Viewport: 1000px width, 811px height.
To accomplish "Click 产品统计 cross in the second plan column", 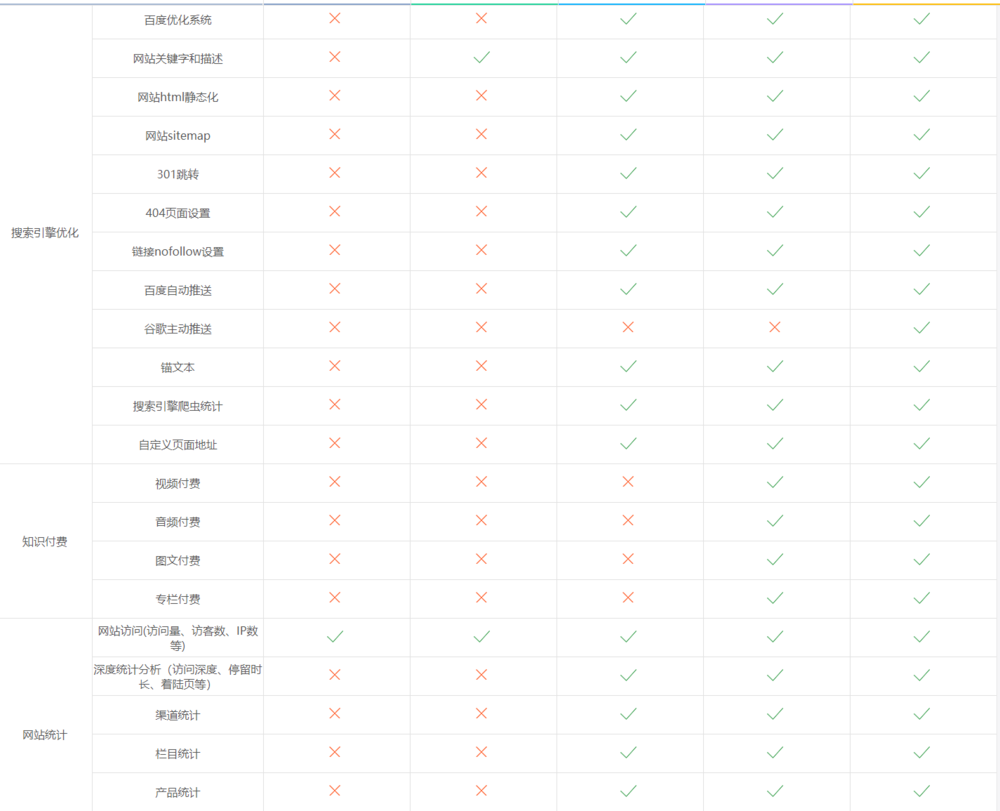I will pyautogui.click(x=482, y=791).
